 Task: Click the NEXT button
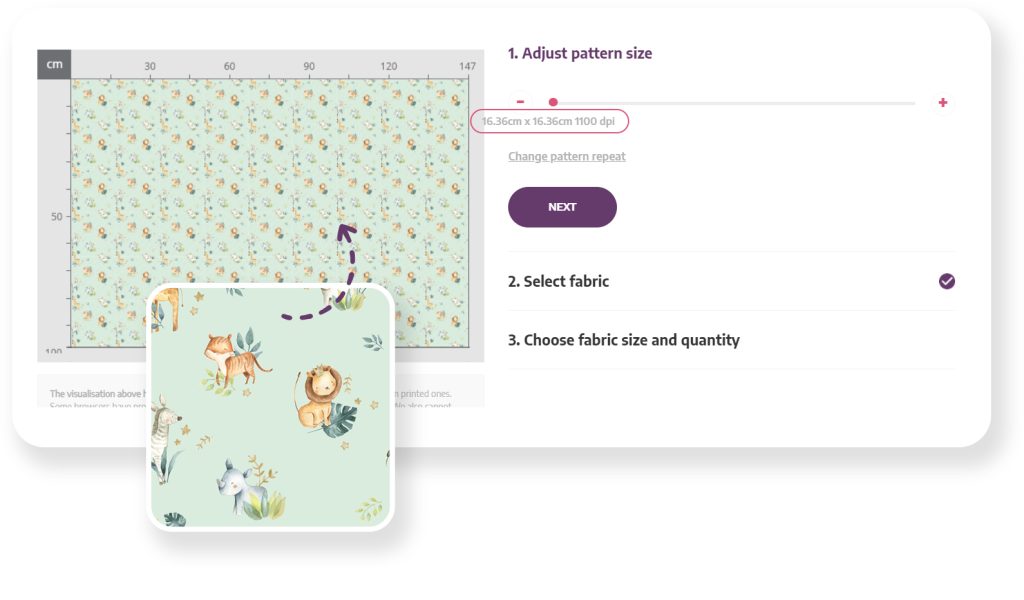[562, 207]
